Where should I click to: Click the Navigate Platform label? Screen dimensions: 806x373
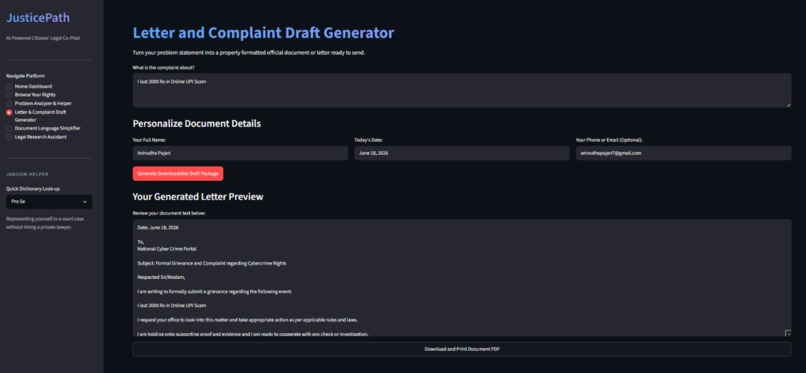[25, 76]
